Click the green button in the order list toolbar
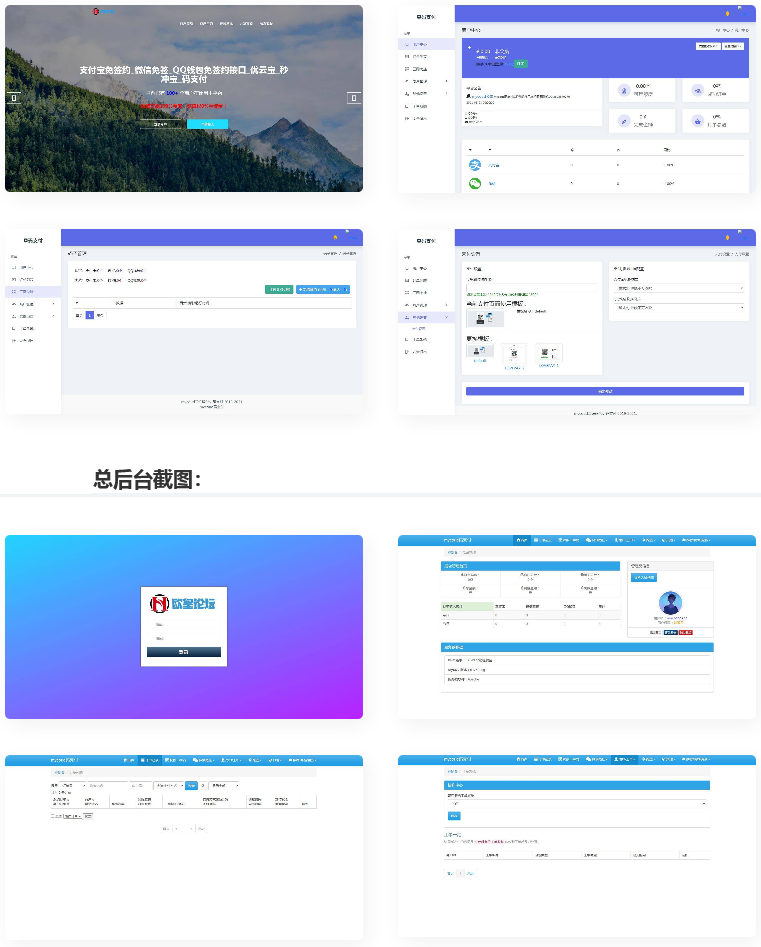This screenshot has width=761, height=947. pyautogui.click(x=278, y=289)
